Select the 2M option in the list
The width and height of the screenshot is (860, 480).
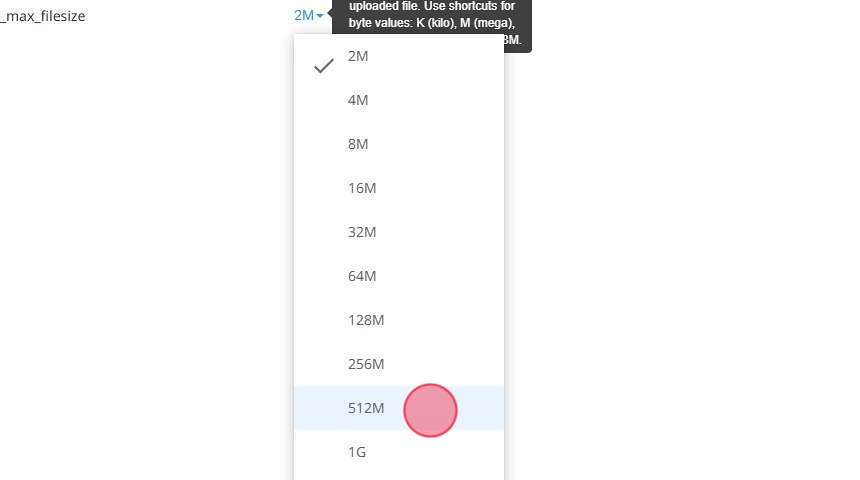point(358,57)
